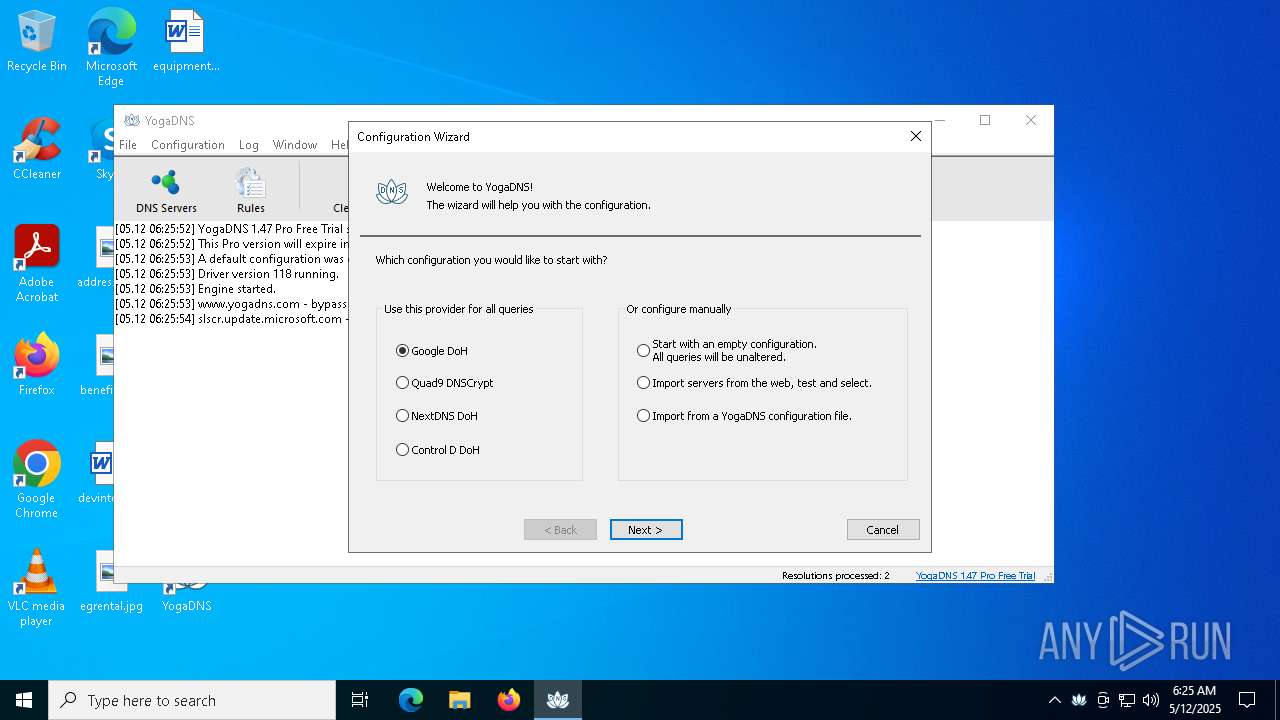The image size is (1280, 720).
Task: Open YogaDNS 1.47 Pro Free Trial link
Action: click(976, 576)
